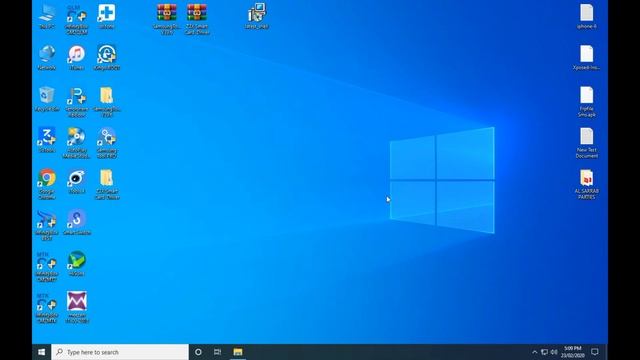Click the Type here to search box
Viewport: 640px width, 360px height.
120,352
